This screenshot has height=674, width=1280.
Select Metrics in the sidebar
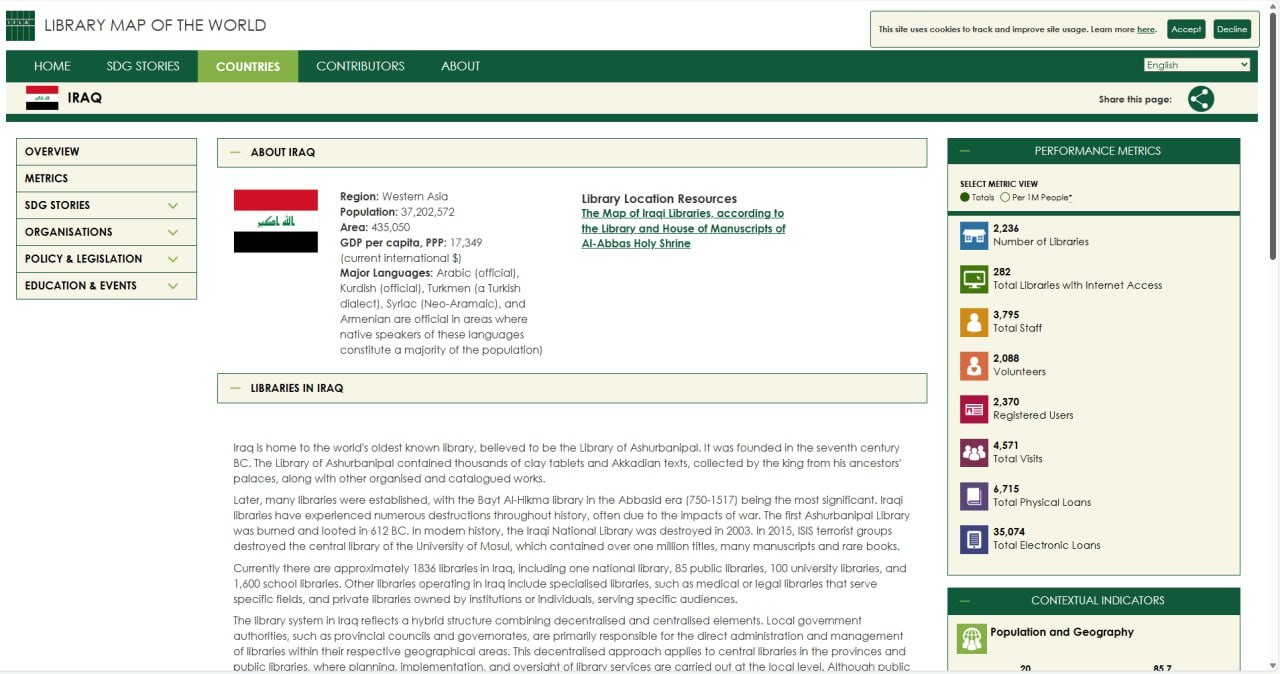point(107,178)
